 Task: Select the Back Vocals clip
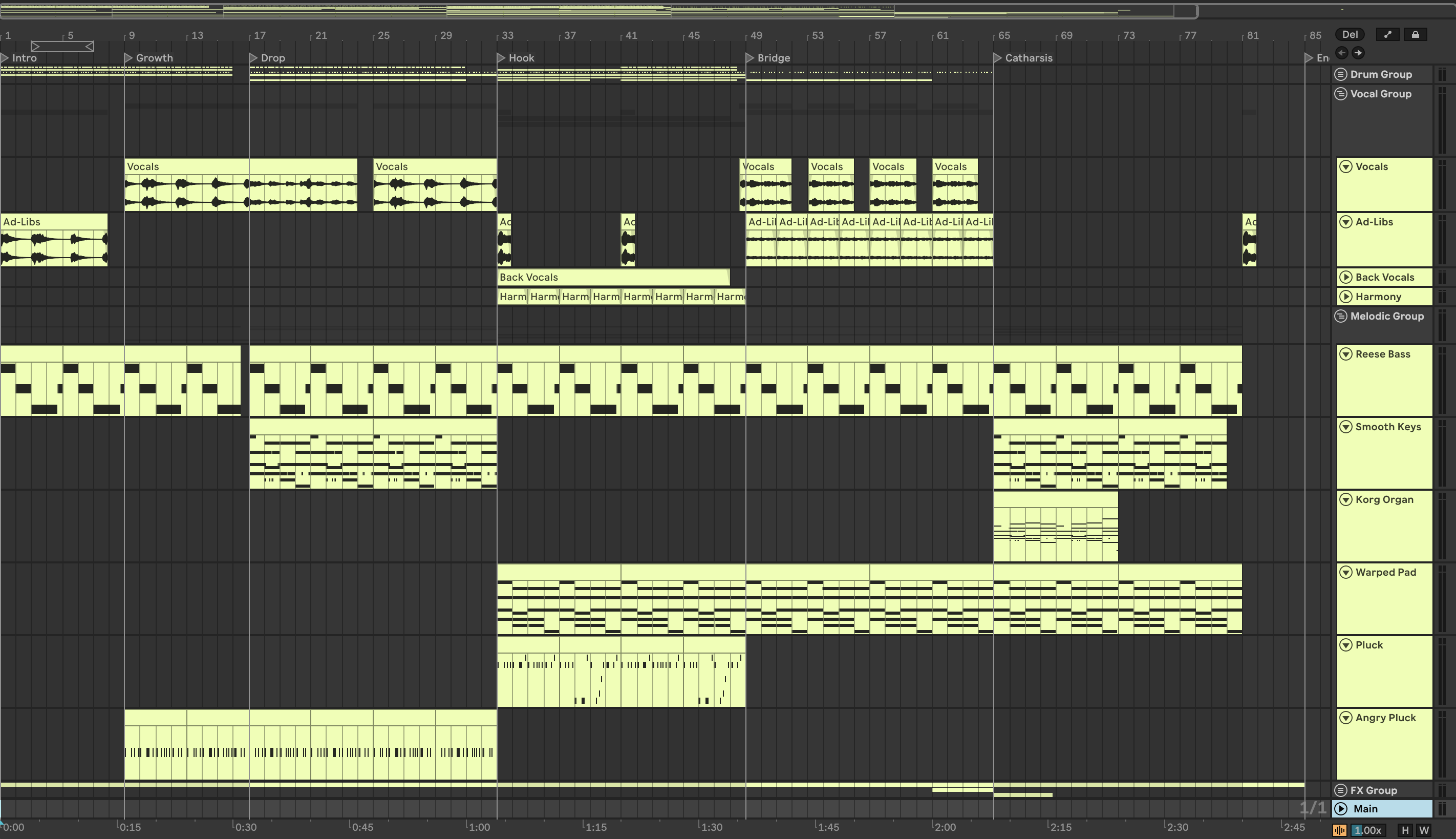[x=613, y=277]
